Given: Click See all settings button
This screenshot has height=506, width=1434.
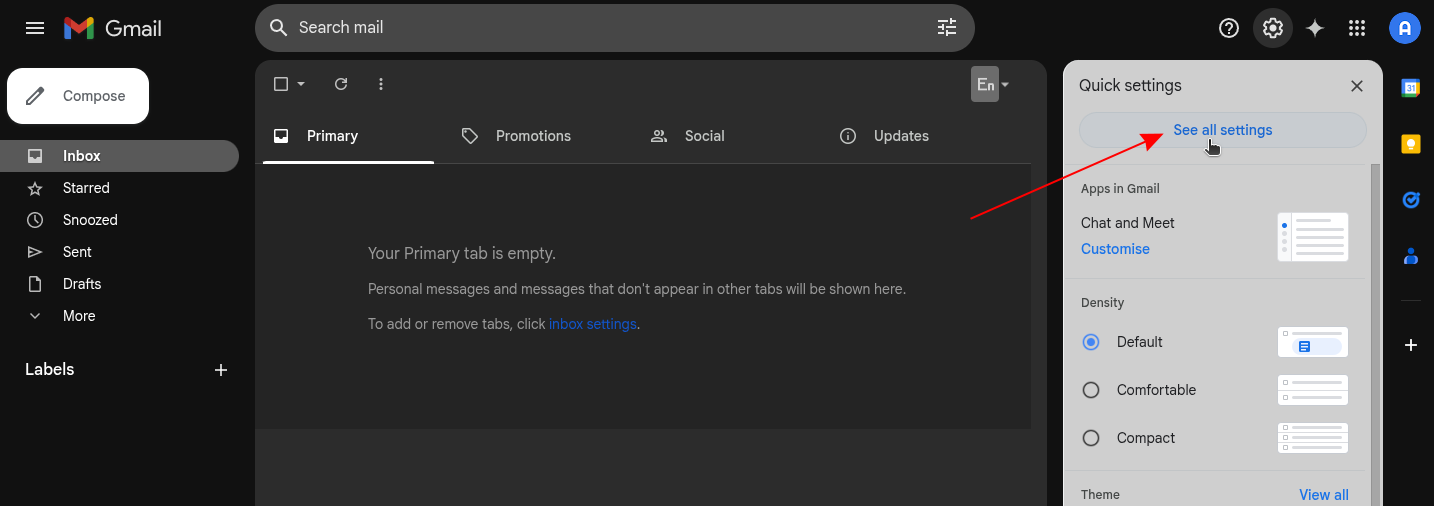Looking at the screenshot, I should pyautogui.click(x=1223, y=130).
